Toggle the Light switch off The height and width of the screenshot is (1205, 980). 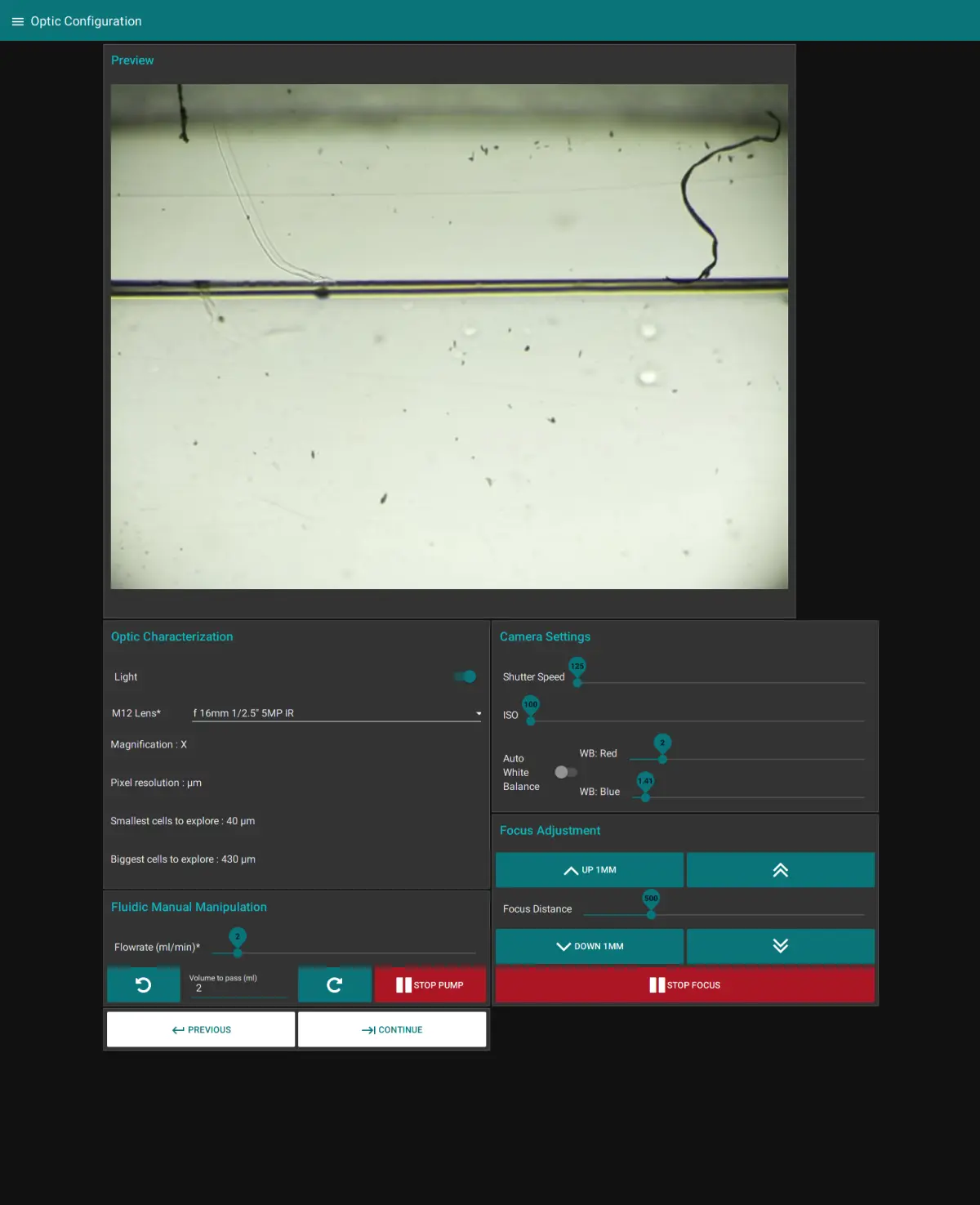pyautogui.click(x=465, y=676)
